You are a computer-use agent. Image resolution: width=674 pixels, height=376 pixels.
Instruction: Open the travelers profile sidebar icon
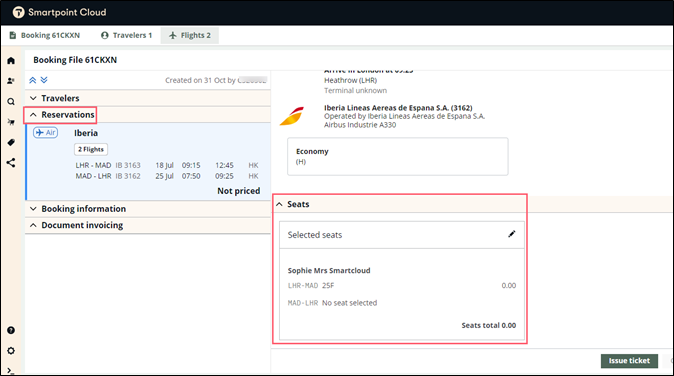[11, 81]
